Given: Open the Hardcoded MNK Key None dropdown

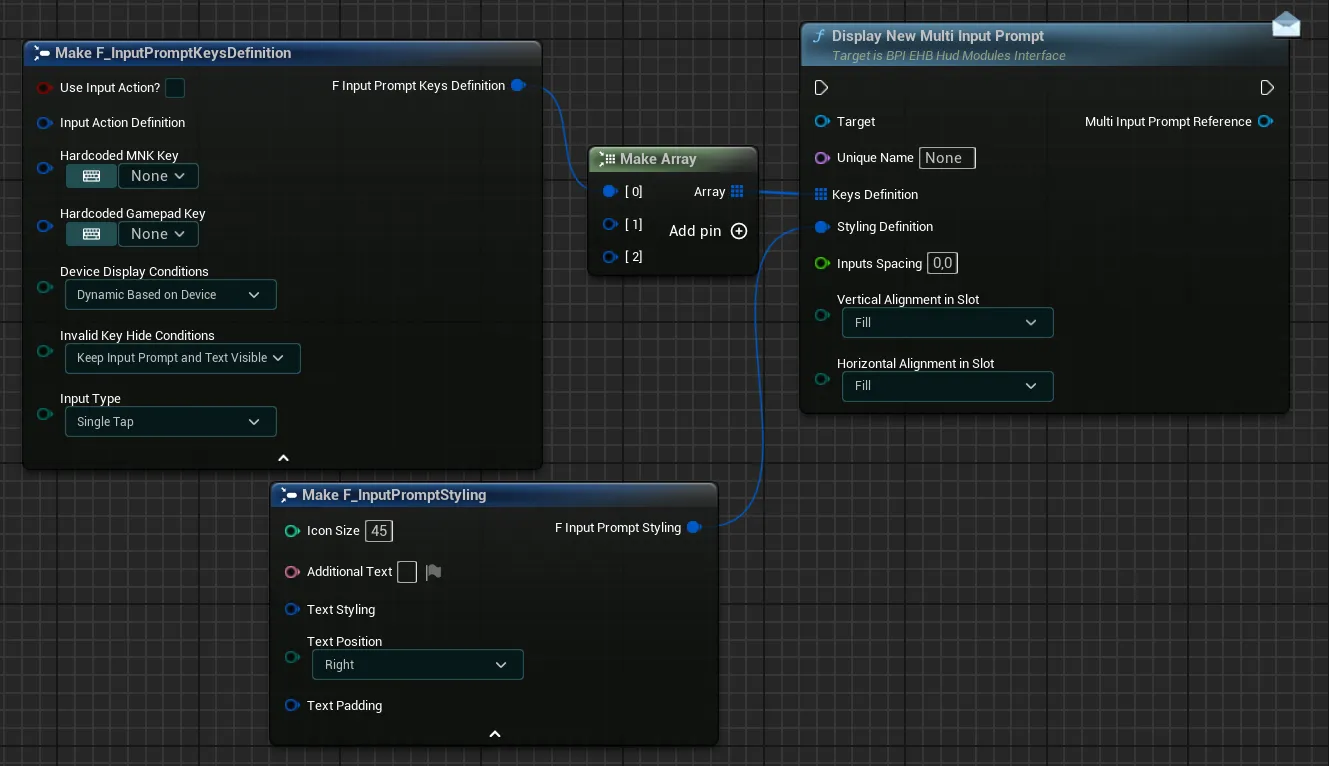Looking at the screenshot, I should click(158, 176).
